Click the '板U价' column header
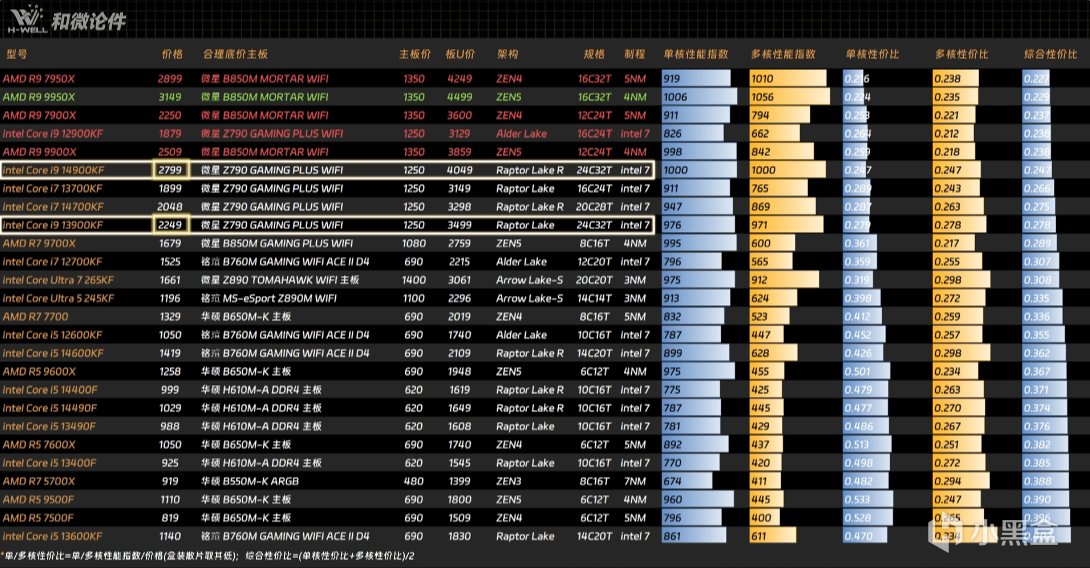The width and height of the screenshot is (1090, 568). pos(460,54)
